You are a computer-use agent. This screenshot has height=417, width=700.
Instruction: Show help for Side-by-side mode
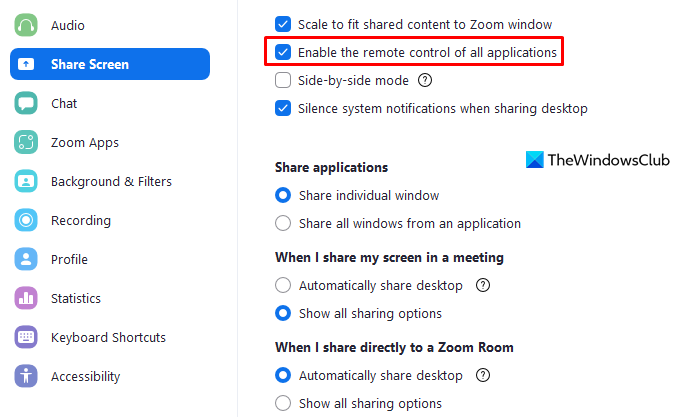[x=425, y=80]
